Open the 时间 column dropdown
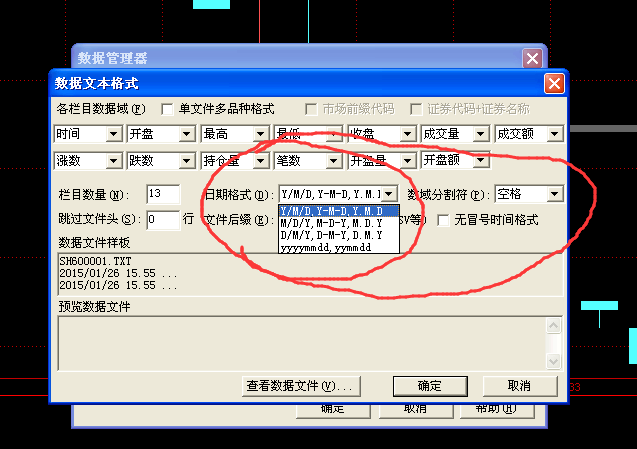The height and width of the screenshot is (449, 637). 113,134
